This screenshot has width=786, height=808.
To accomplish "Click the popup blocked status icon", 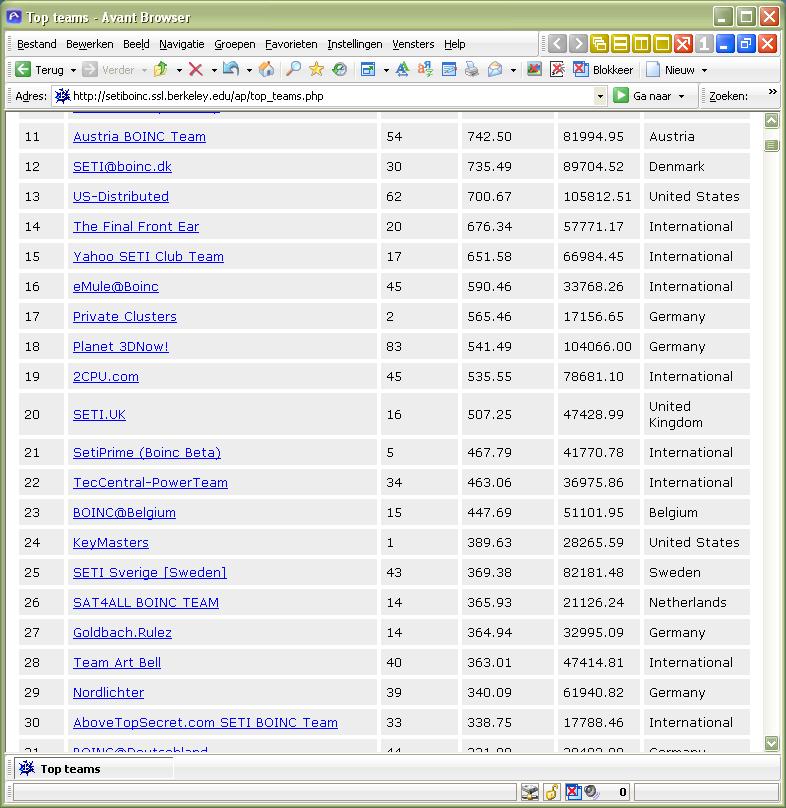I will 573,792.
